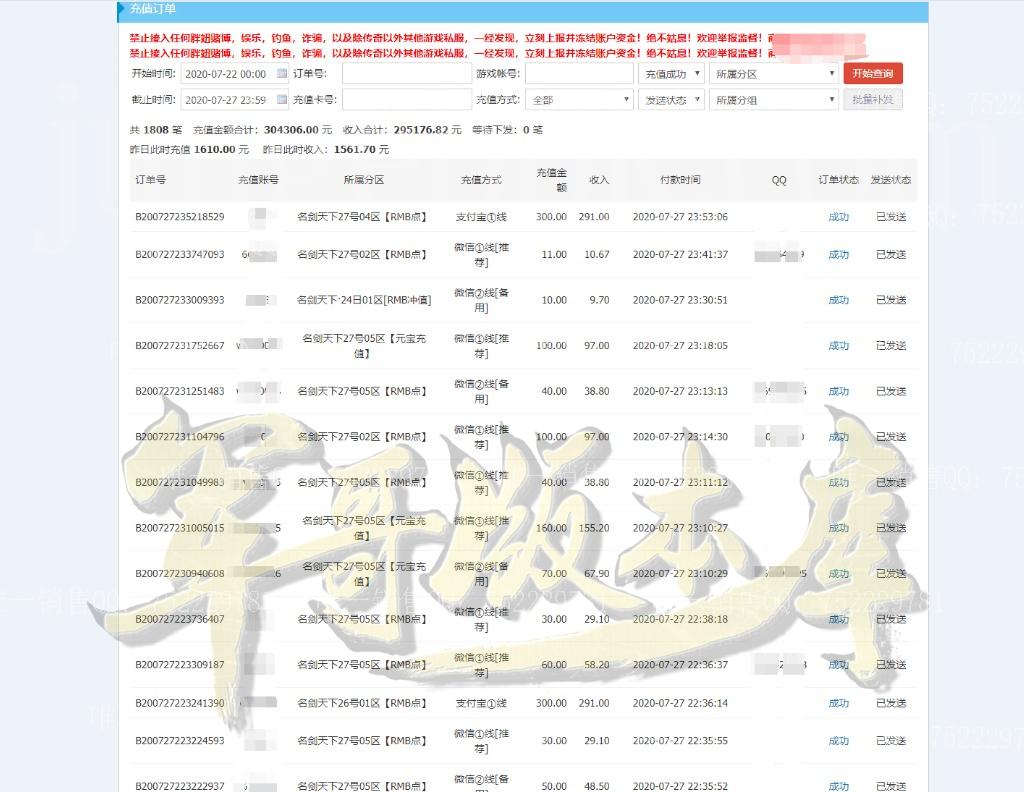Image resolution: width=1024 pixels, height=792 pixels.
Task: Open the start time calendar picker icon
Action: pyautogui.click(x=281, y=73)
